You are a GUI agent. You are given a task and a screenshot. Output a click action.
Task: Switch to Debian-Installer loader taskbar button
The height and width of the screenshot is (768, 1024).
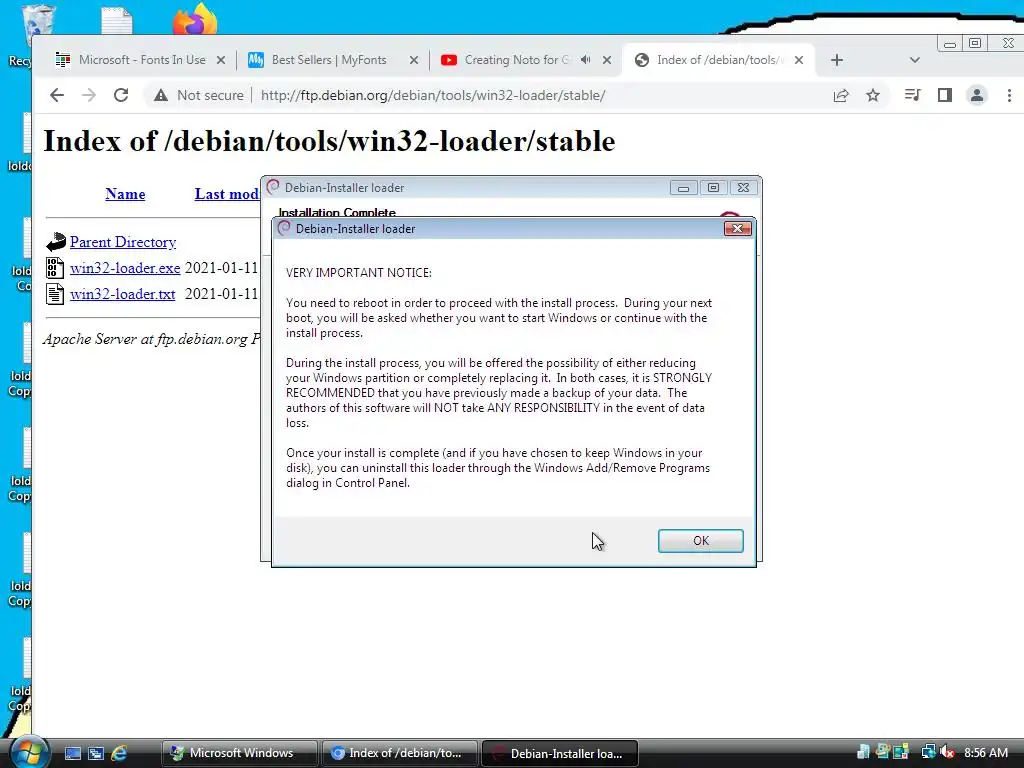pyautogui.click(x=560, y=753)
